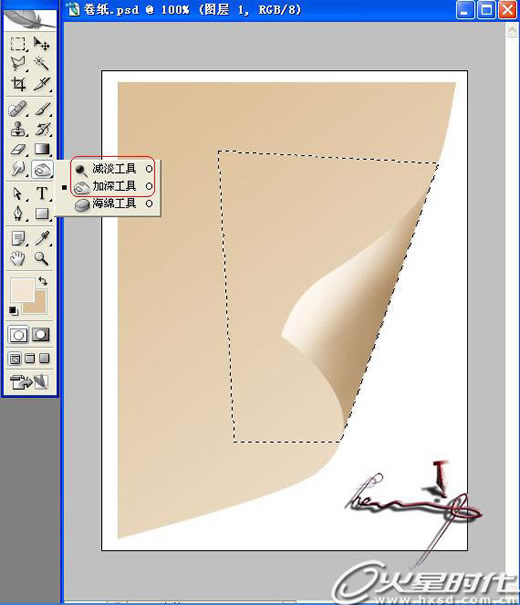Viewport: 520px width, 605px height.
Task: Select the Clone Stamp tool
Action: pyautogui.click(x=18, y=129)
